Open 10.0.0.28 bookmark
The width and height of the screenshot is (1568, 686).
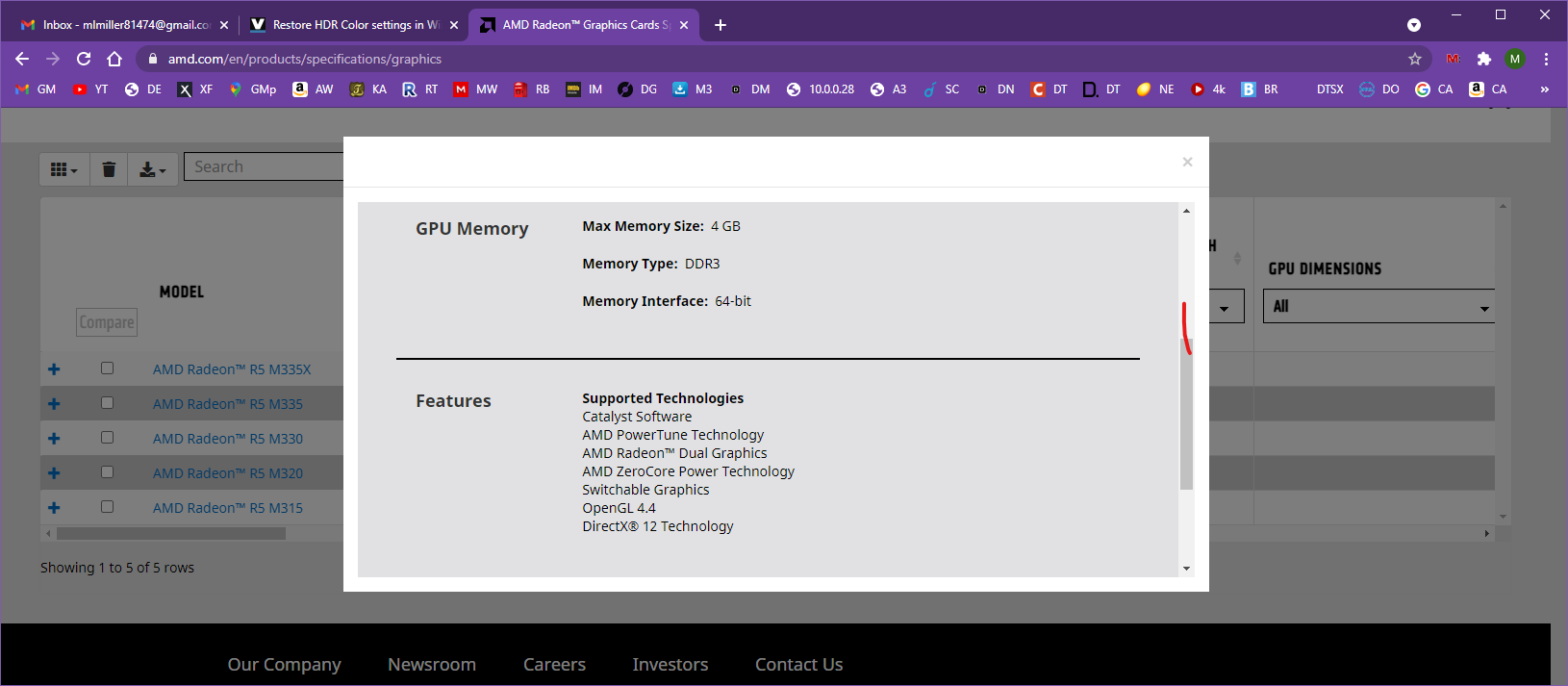[x=821, y=89]
